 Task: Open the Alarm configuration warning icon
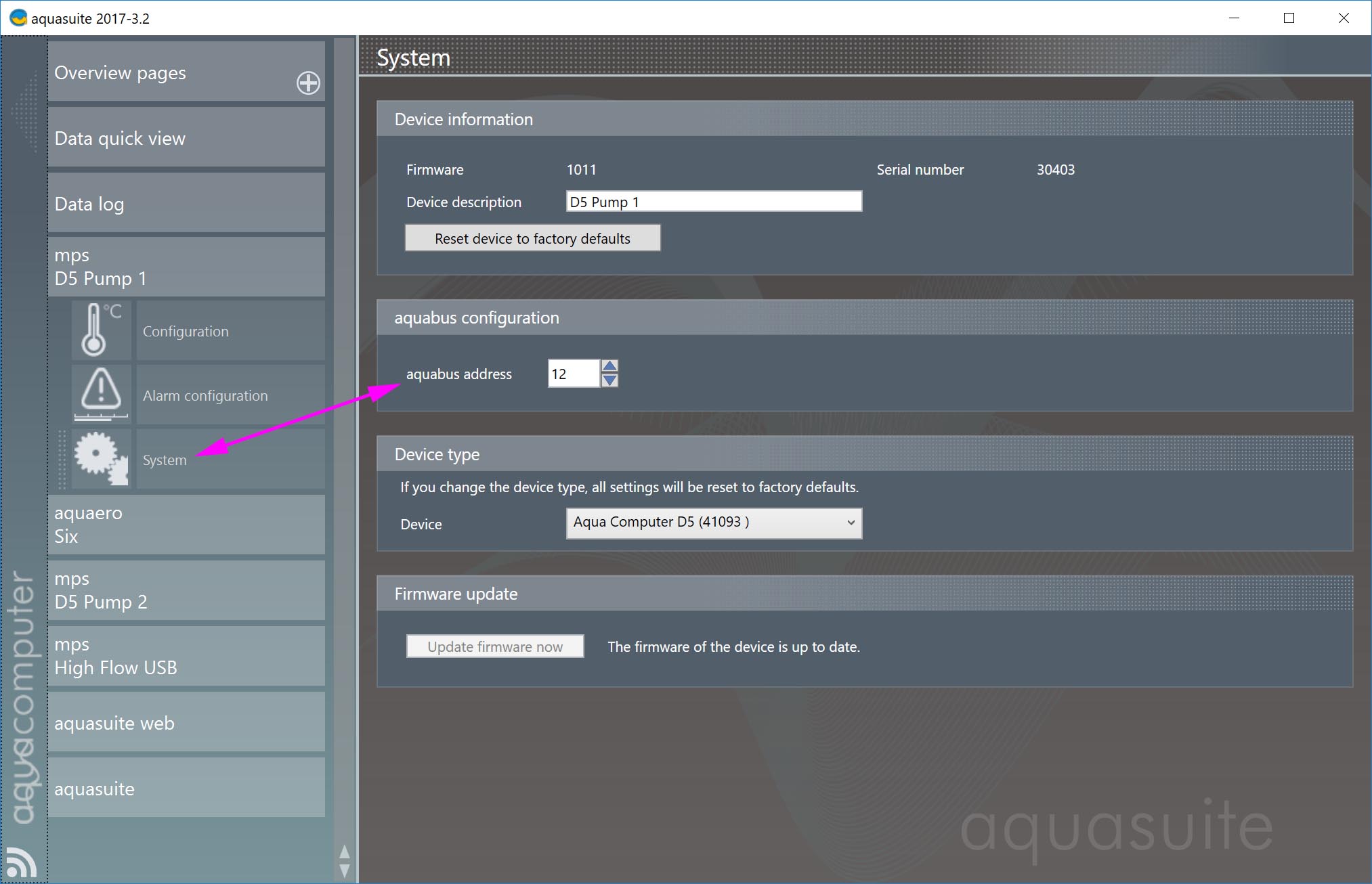point(101,395)
